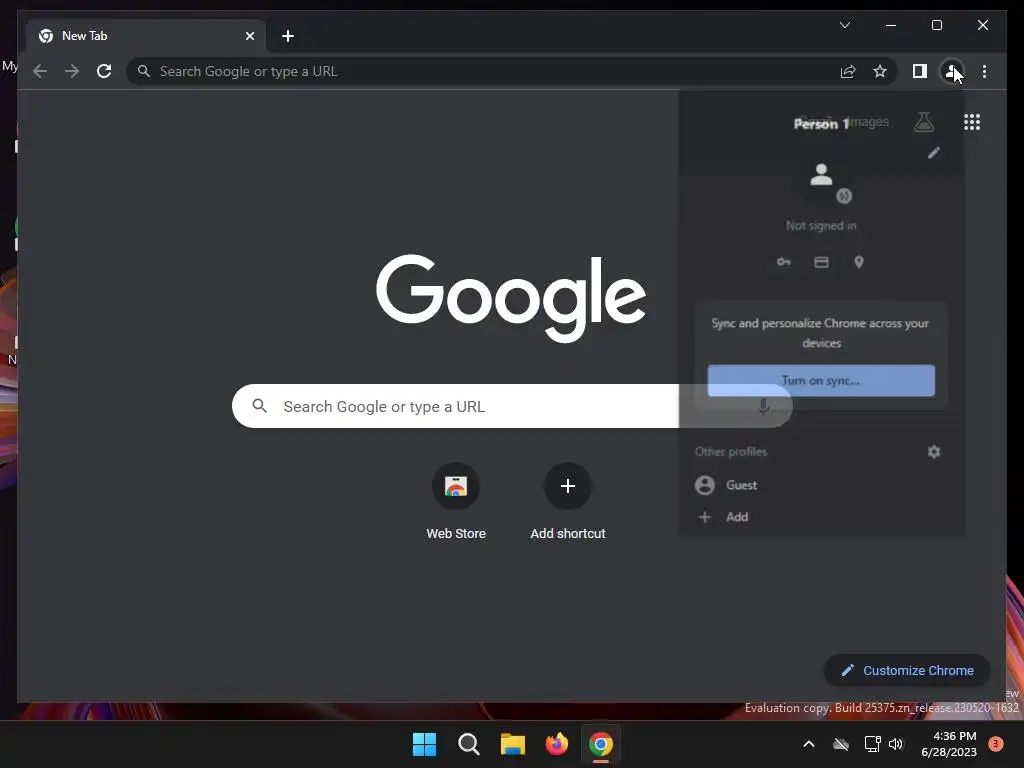The height and width of the screenshot is (768, 1024).
Task: Click the back navigation arrow
Action: (x=40, y=71)
